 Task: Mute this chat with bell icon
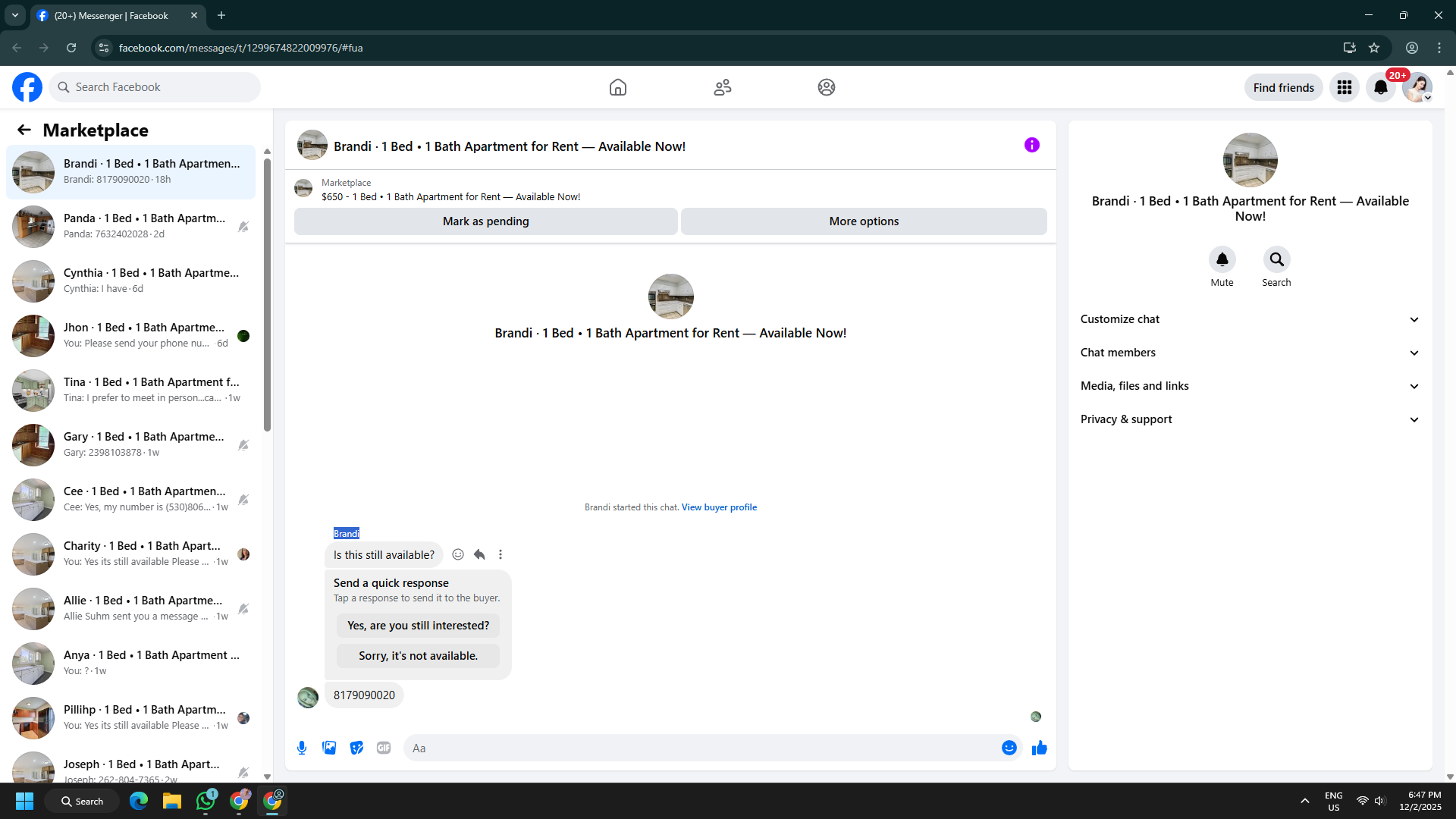[1222, 260]
